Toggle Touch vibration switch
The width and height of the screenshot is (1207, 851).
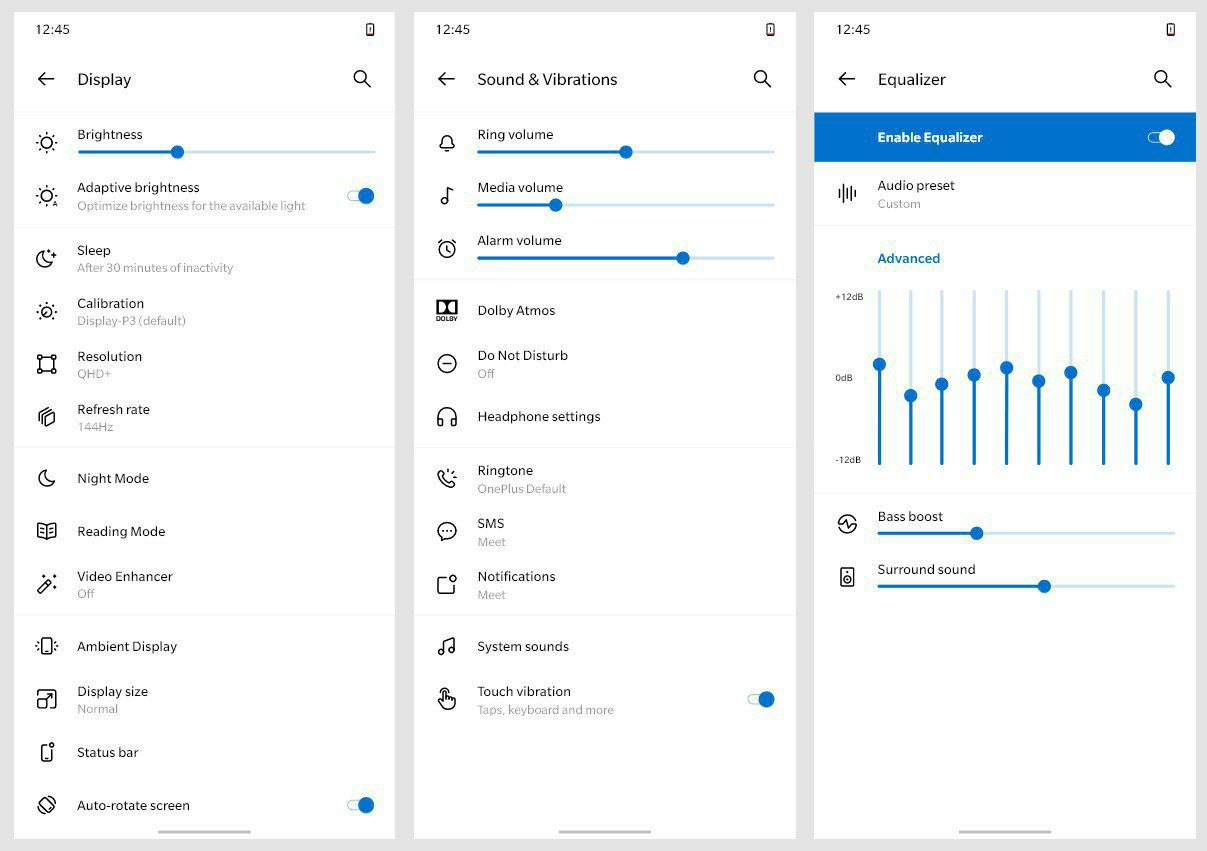[x=761, y=699]
